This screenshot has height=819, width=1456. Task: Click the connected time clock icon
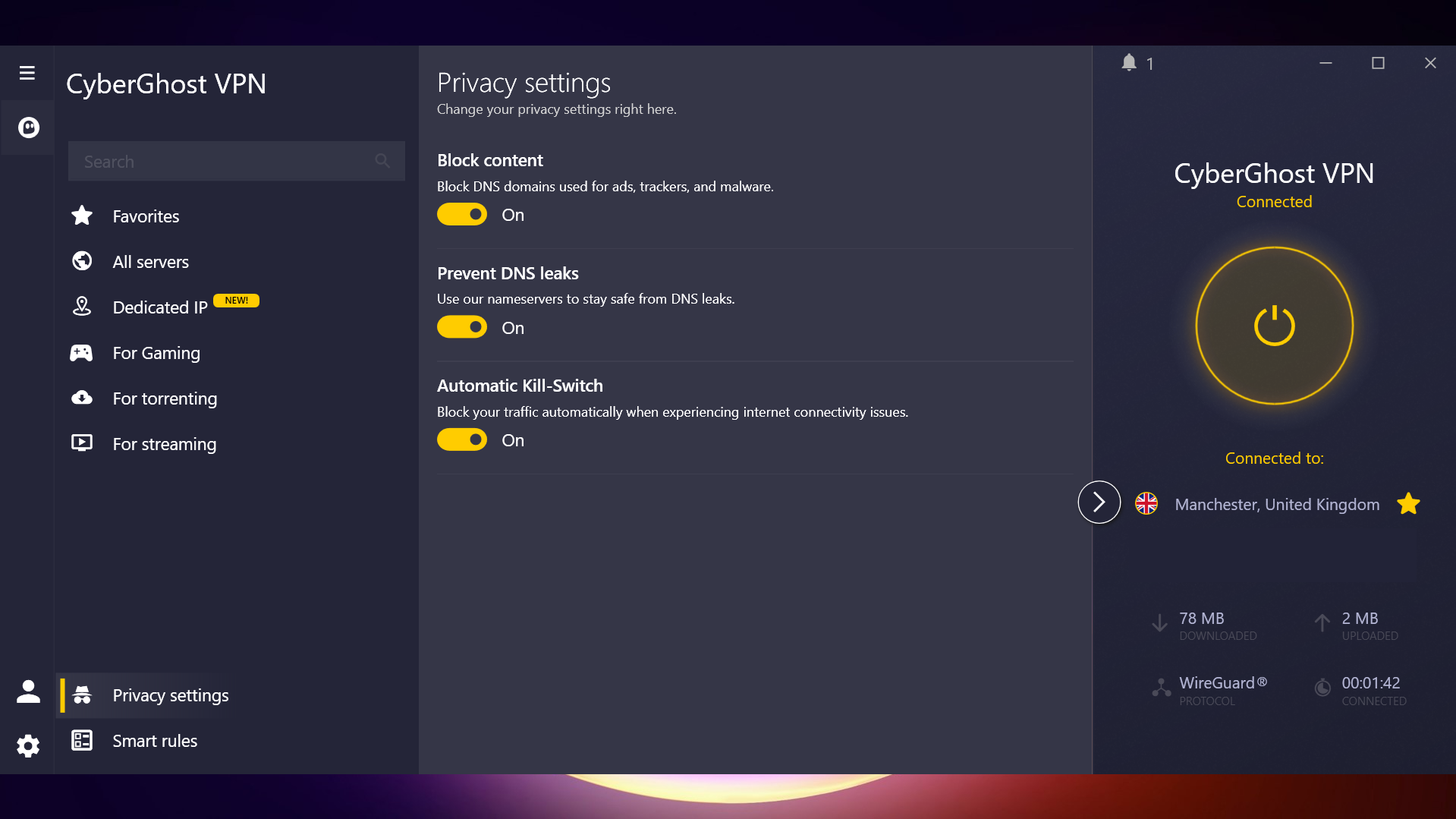pyautogui.click(x=1322, y=688)
